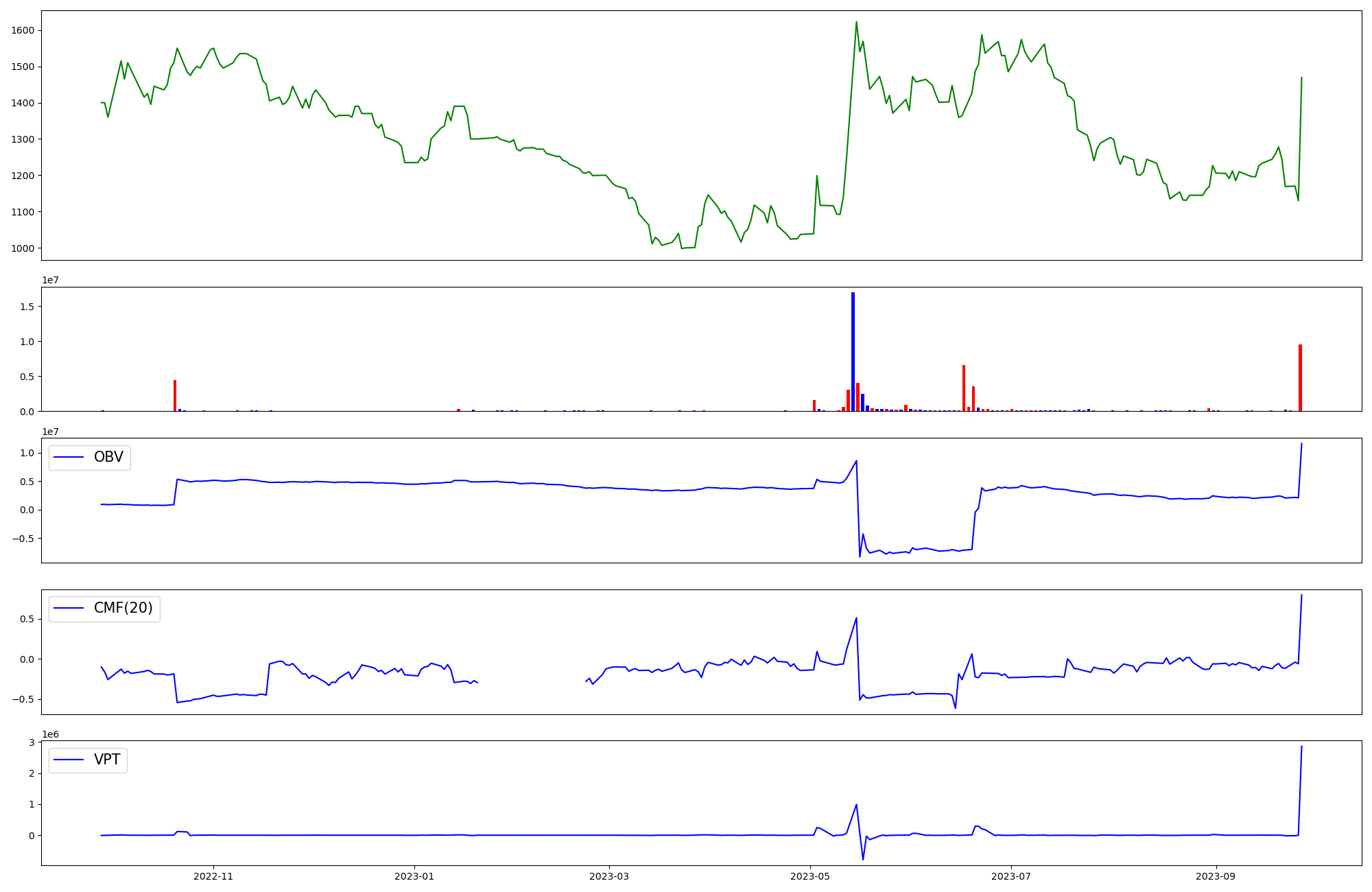Click the blue line sample in the OBV legend
1372x892 pixels.
click(x=69, y=457)
